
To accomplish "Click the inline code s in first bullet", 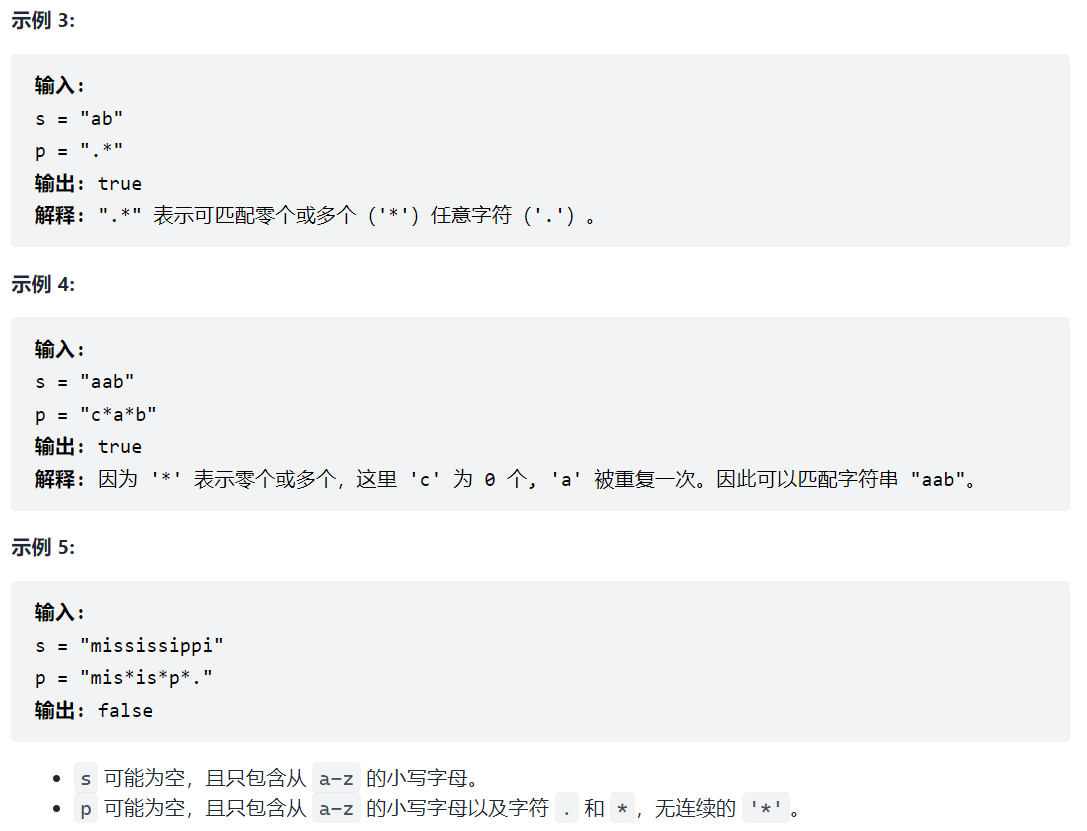I will point(85,778).
